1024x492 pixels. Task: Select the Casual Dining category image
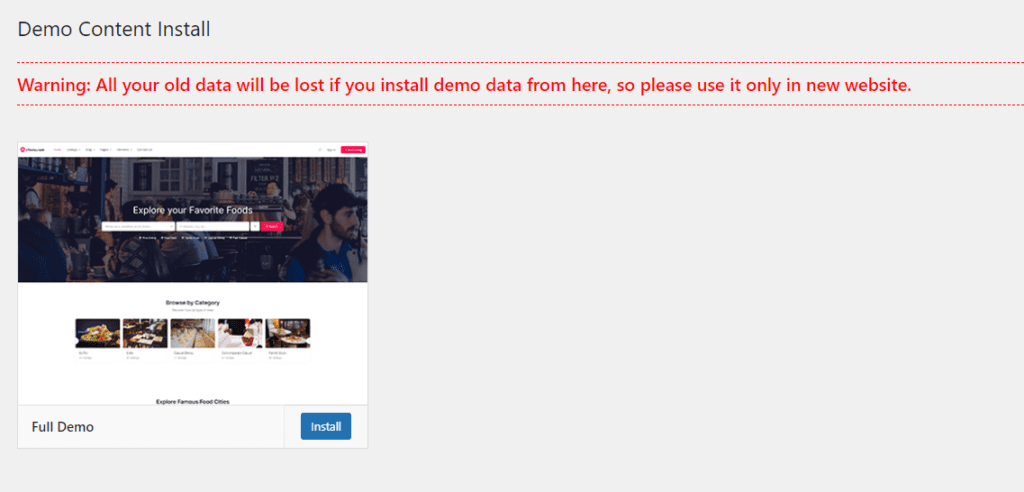click(193, 333)
